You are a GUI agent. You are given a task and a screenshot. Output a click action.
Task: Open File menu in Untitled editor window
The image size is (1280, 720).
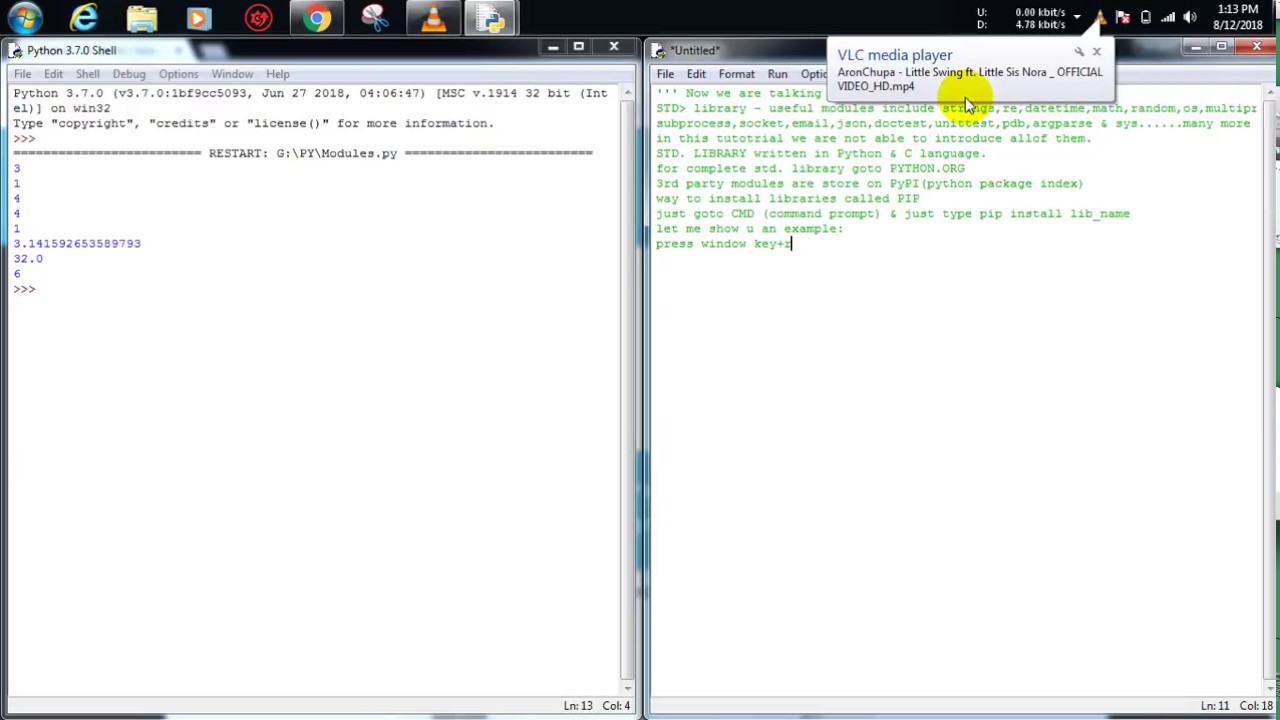click(x=665, y=74)
